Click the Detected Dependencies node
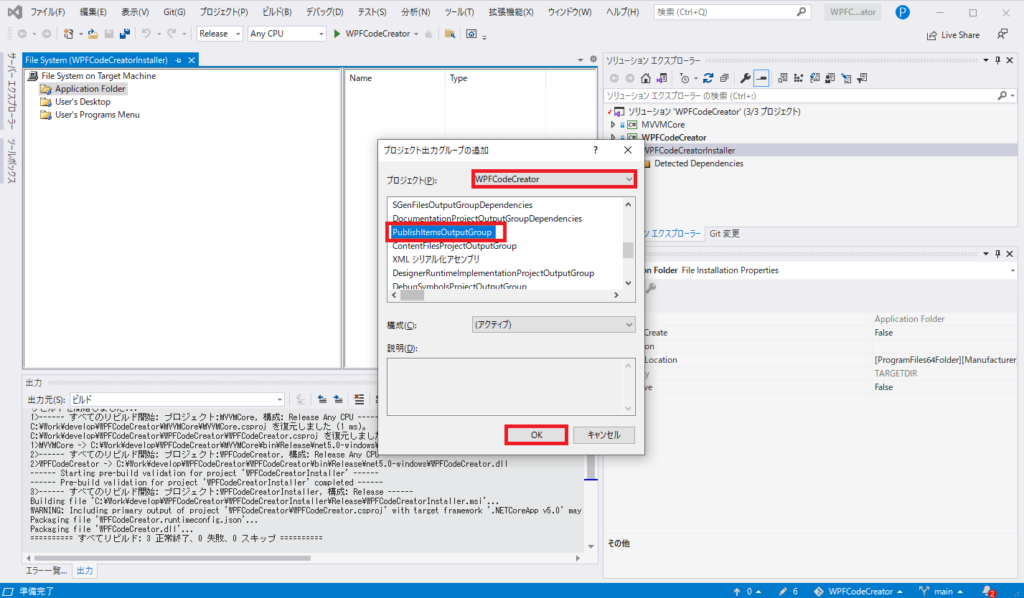This screenshot has height=598, width=1024. (699, 164)
